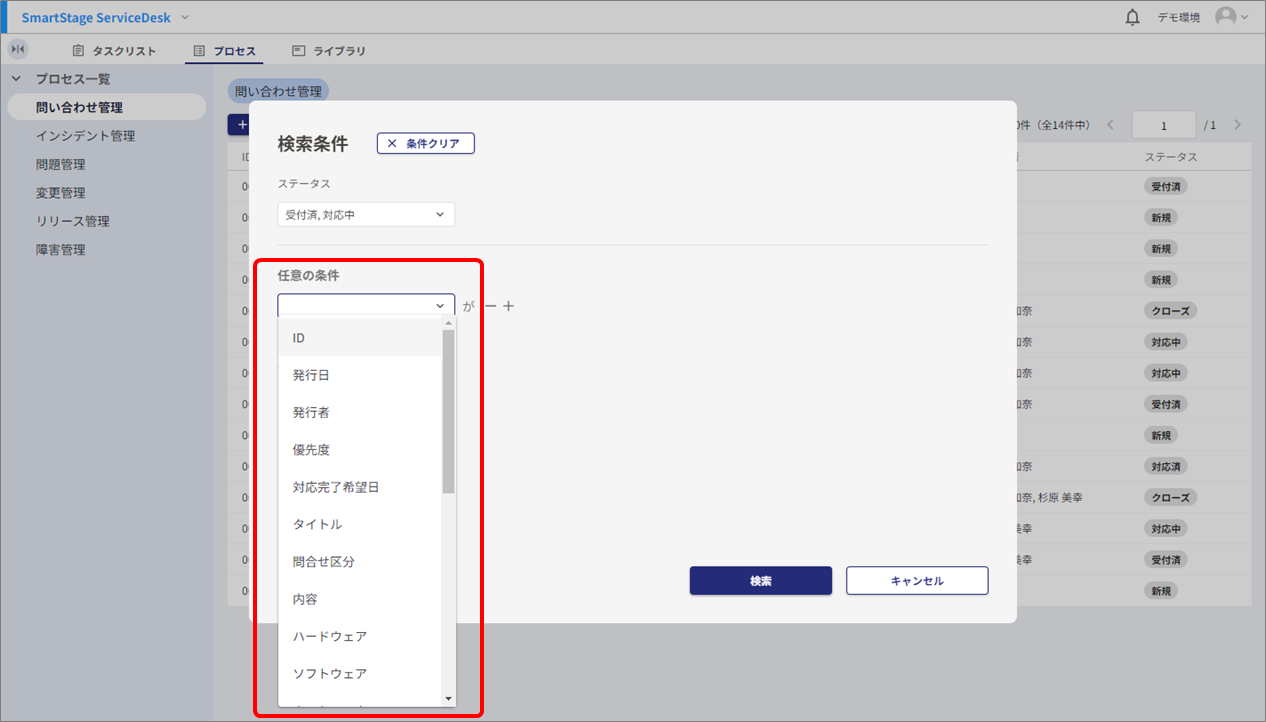This screenshot has height=722, width=1266.
Task: Click the minus icon to remove condition
Action: coord(489,306)
